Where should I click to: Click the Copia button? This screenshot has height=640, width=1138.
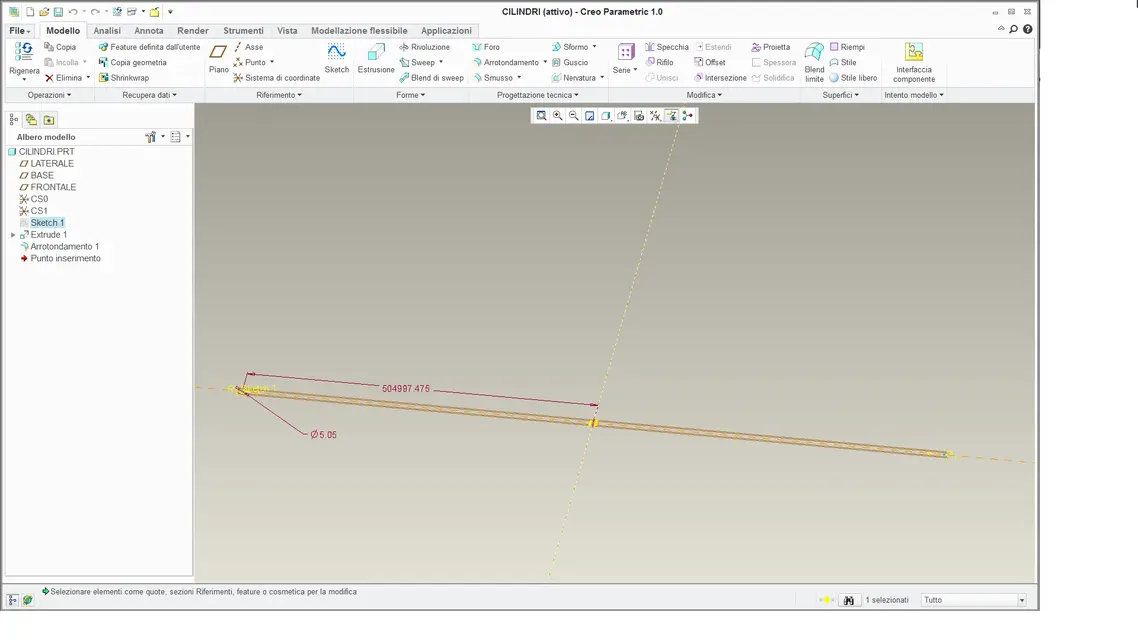(60, 47)
